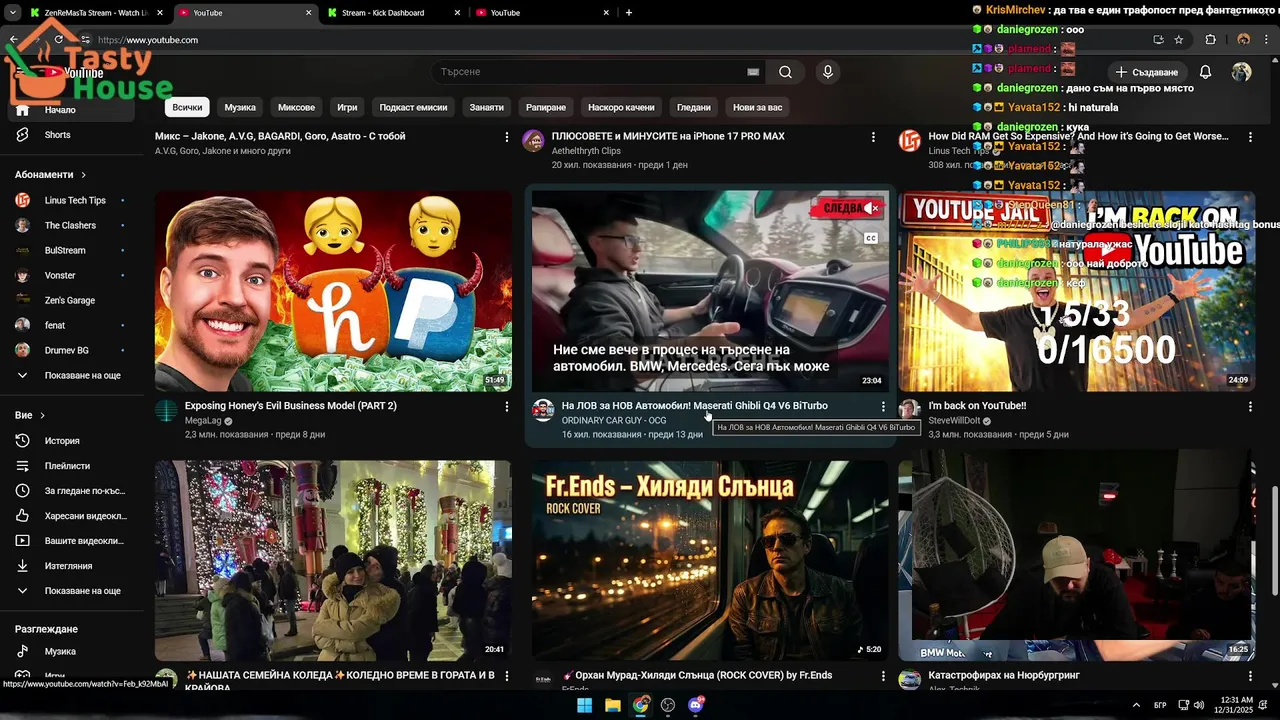
Task: Open options menu for I'm back on YouTube video
Action: [x=1250, y=406]
